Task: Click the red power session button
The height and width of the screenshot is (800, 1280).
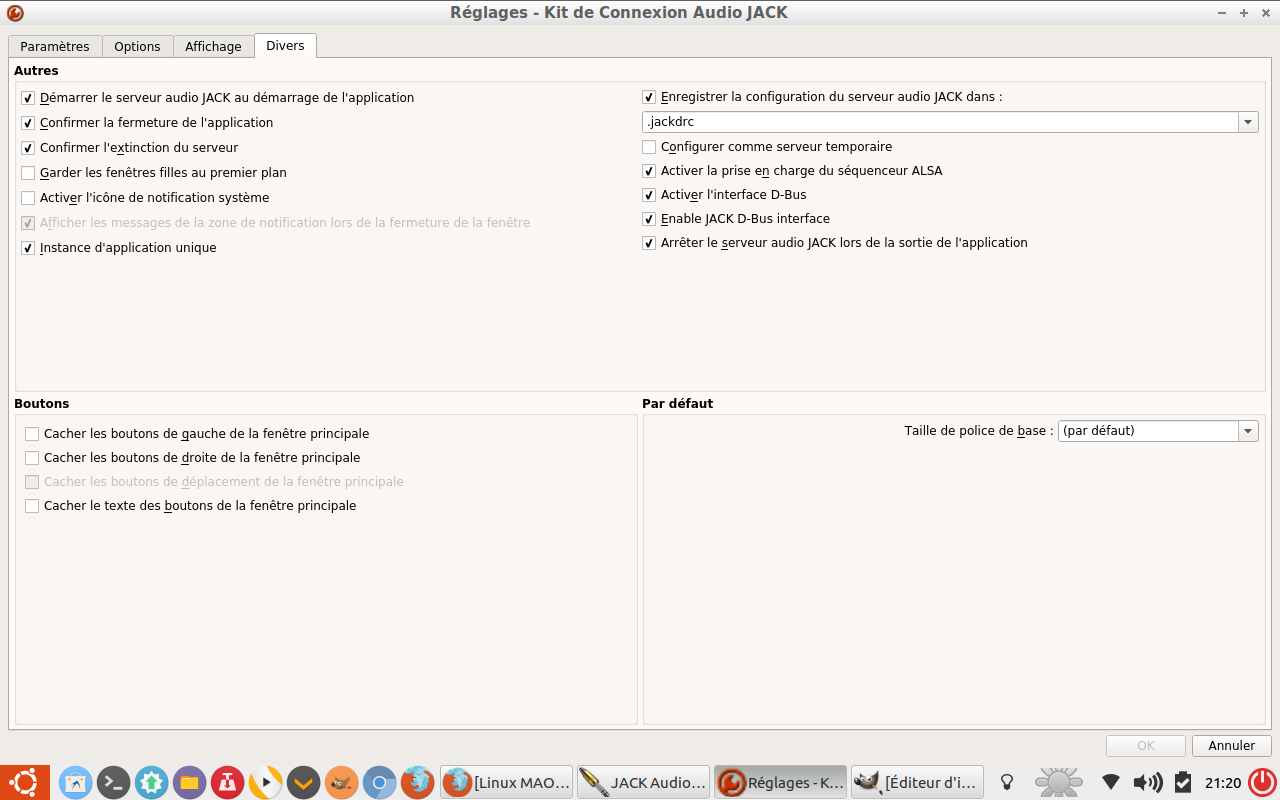Action: tap(1262, 782)
